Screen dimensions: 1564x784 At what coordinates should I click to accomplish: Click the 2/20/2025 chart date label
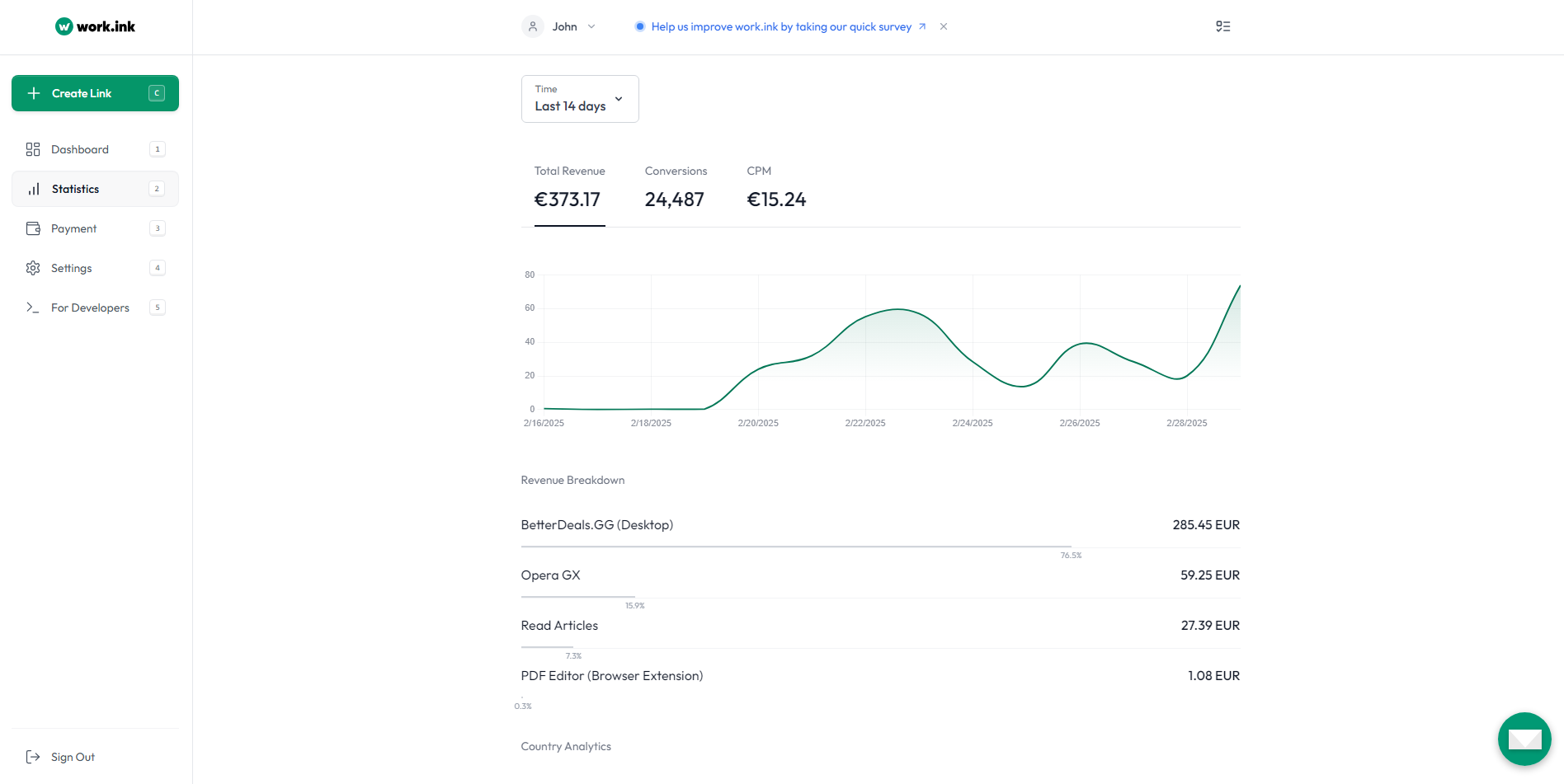tap(758, 423)
